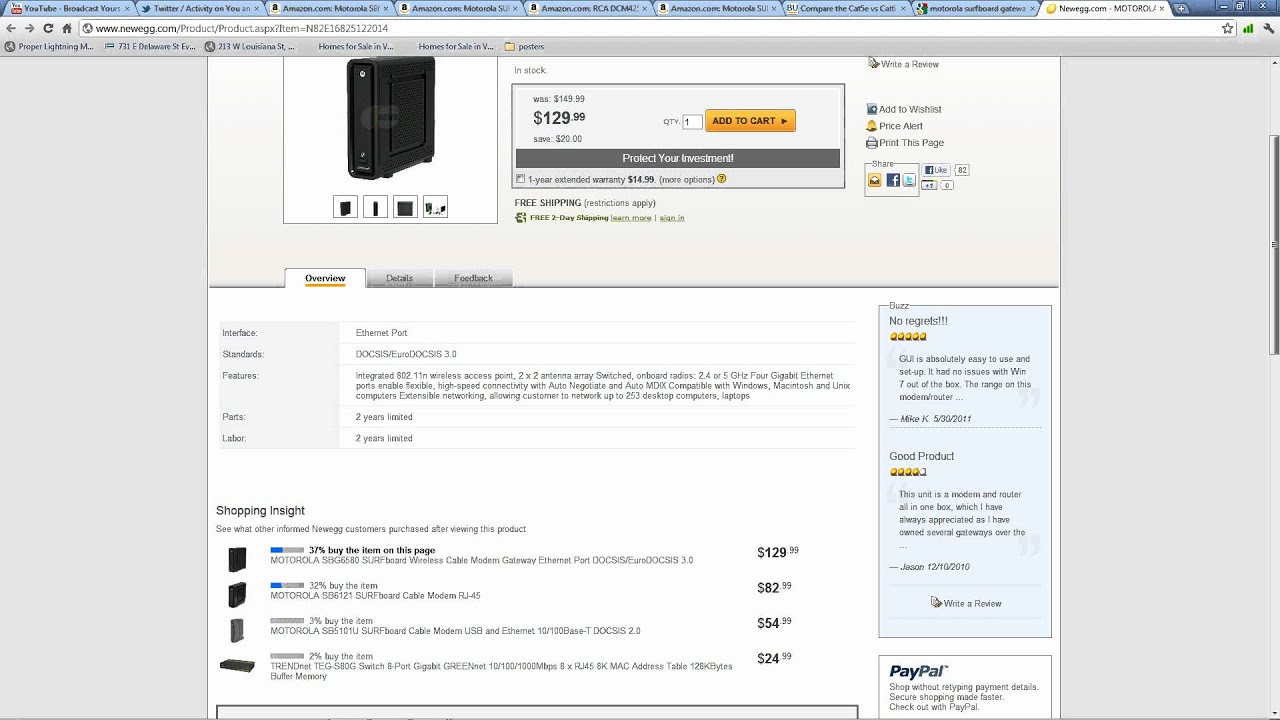Open the SBG6580 gateway thumbnail in Shopping Insight

point(237,560)
